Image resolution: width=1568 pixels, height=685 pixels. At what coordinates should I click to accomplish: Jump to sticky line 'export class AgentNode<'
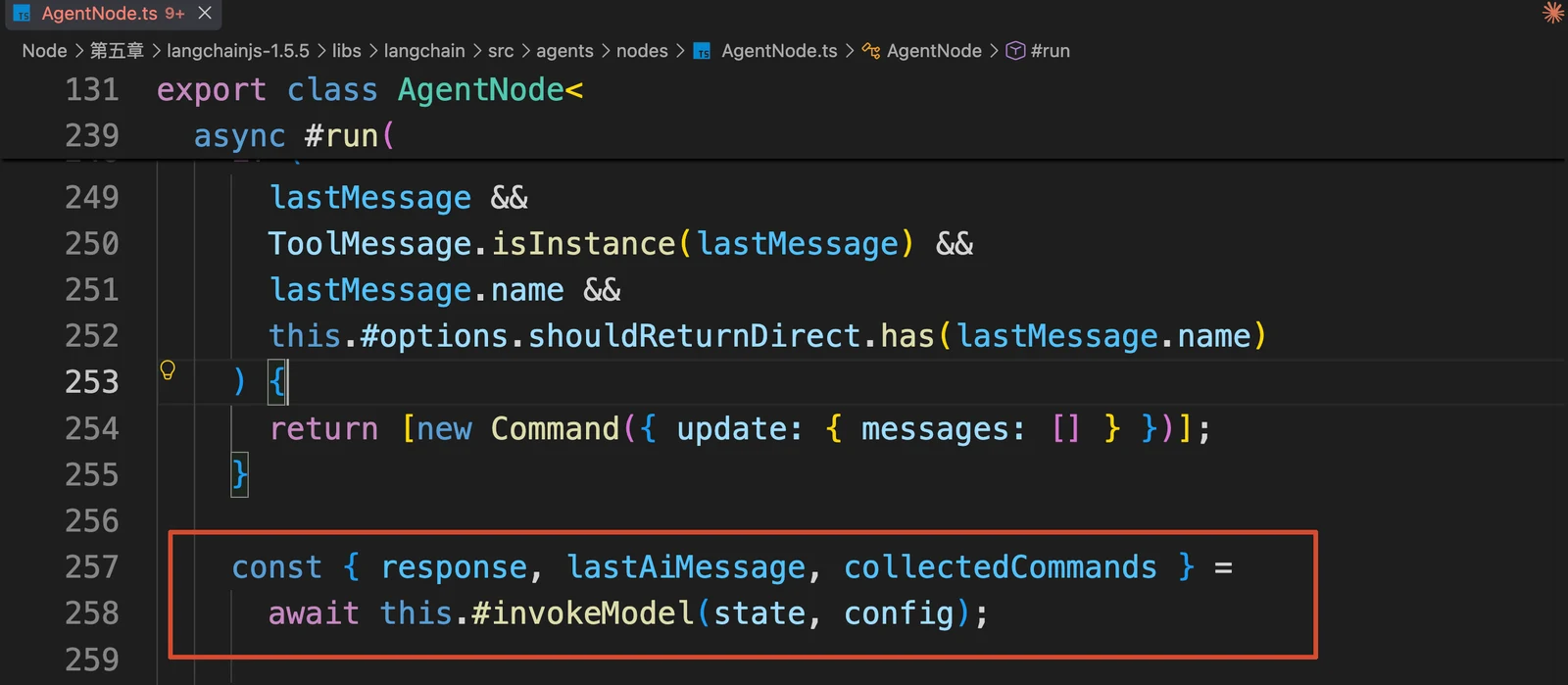pyautogui.click(x=370, y=90)
